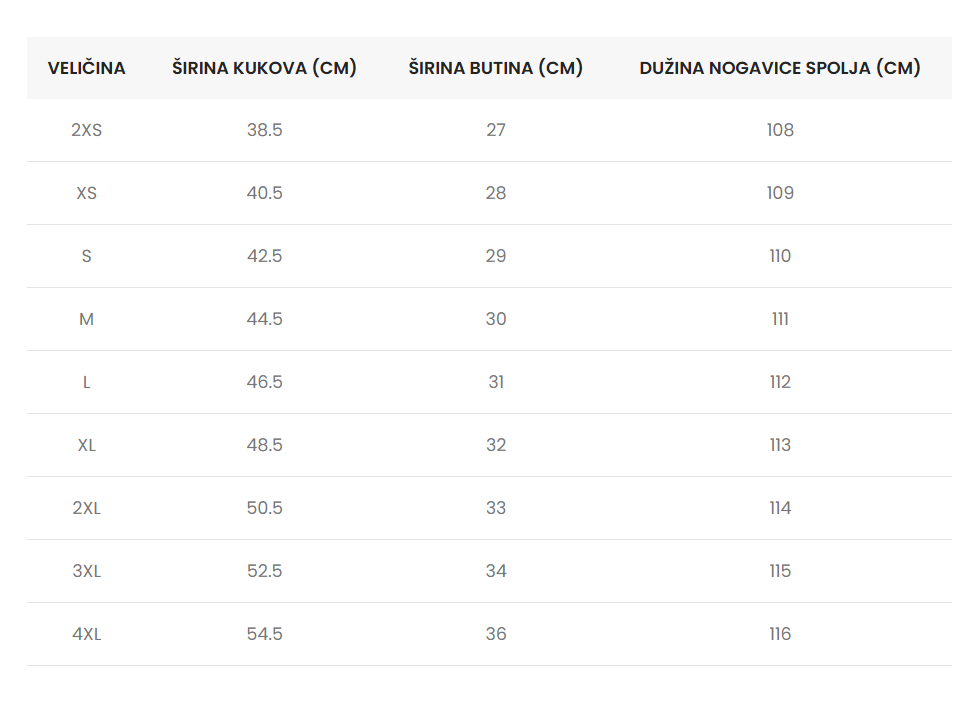Click hip width value 38.5
The height and width of the screenshot is (701, 974).
coord(265,130)
